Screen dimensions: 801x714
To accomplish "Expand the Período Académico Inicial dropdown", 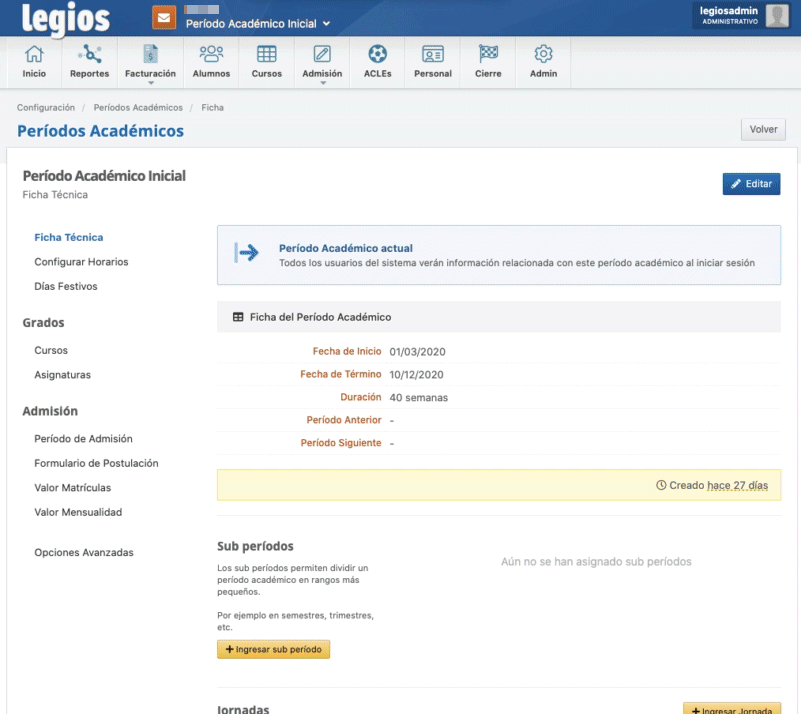I will 258,23.
